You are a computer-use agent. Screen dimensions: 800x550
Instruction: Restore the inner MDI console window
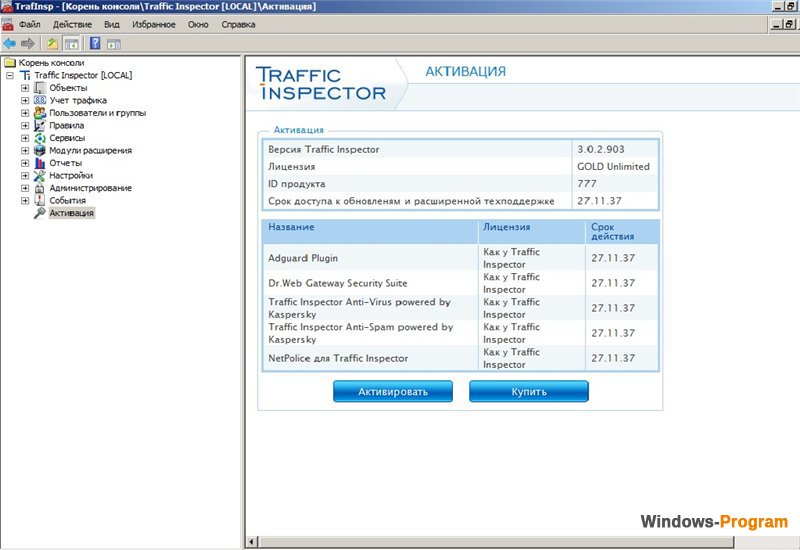click(x=789, y=24)
